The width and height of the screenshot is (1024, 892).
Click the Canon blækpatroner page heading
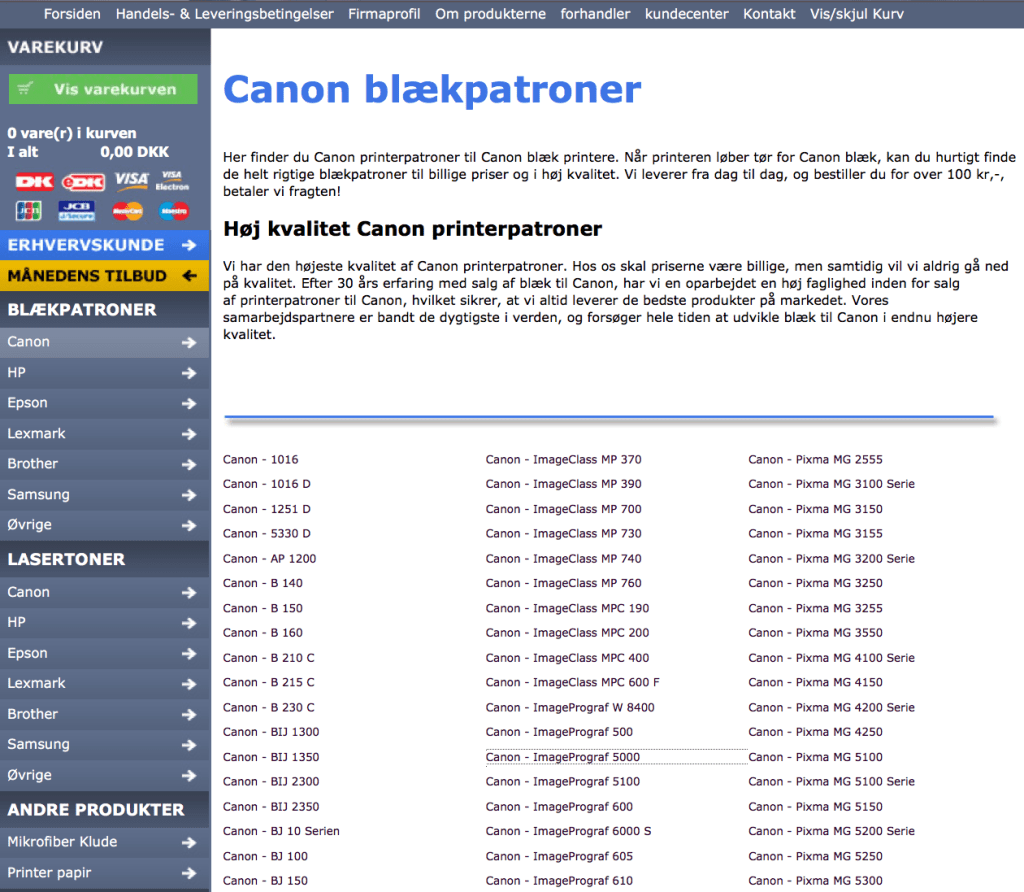click(x=432, y=90)
